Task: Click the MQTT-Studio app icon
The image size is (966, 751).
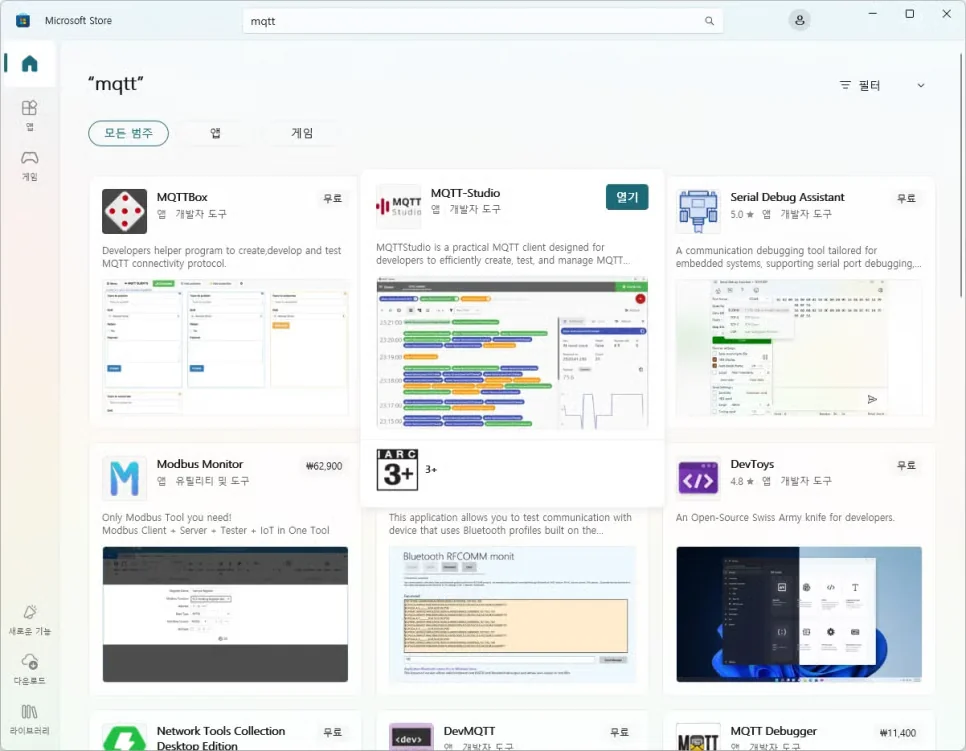Action: point(399,207)
